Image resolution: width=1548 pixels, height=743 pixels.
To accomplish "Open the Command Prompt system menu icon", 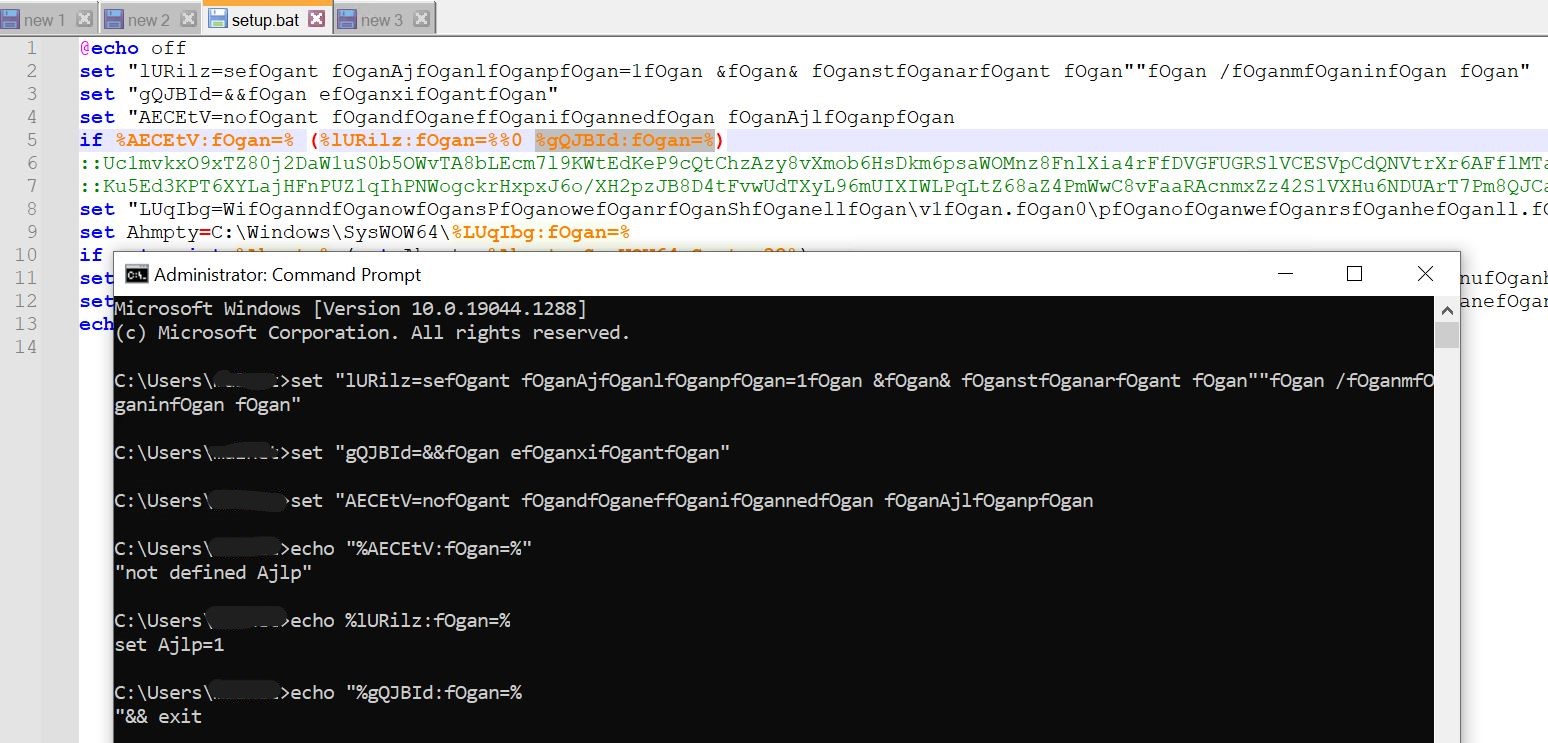I will pyautogui.click(x=136, y=275).
